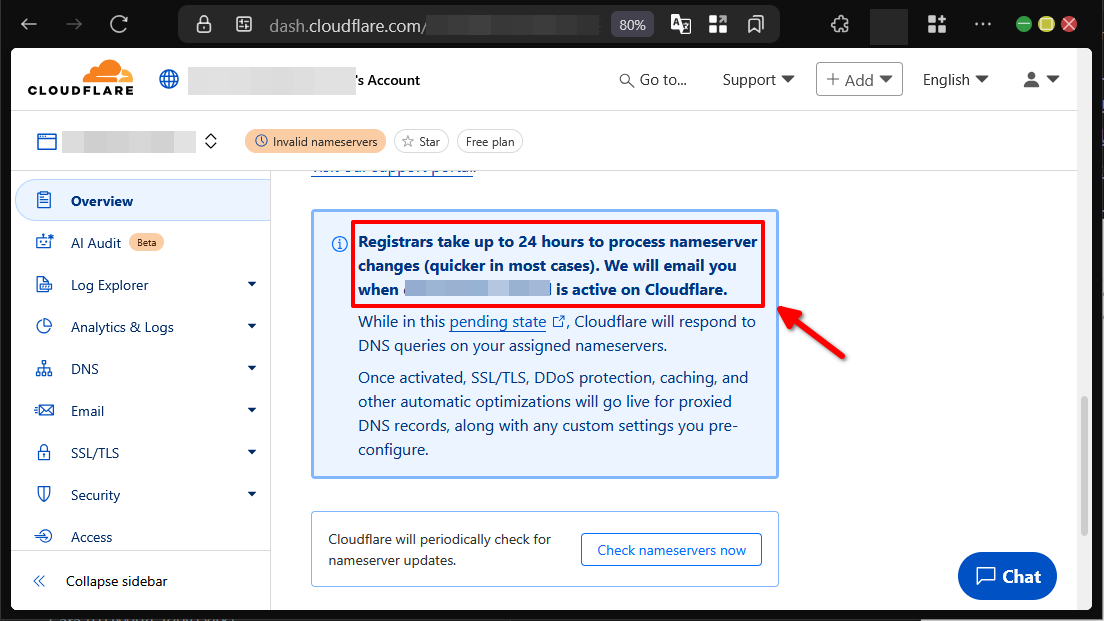
Task: Click the browser back arrow
Action: pyautogui.click(x=29, y=25)
